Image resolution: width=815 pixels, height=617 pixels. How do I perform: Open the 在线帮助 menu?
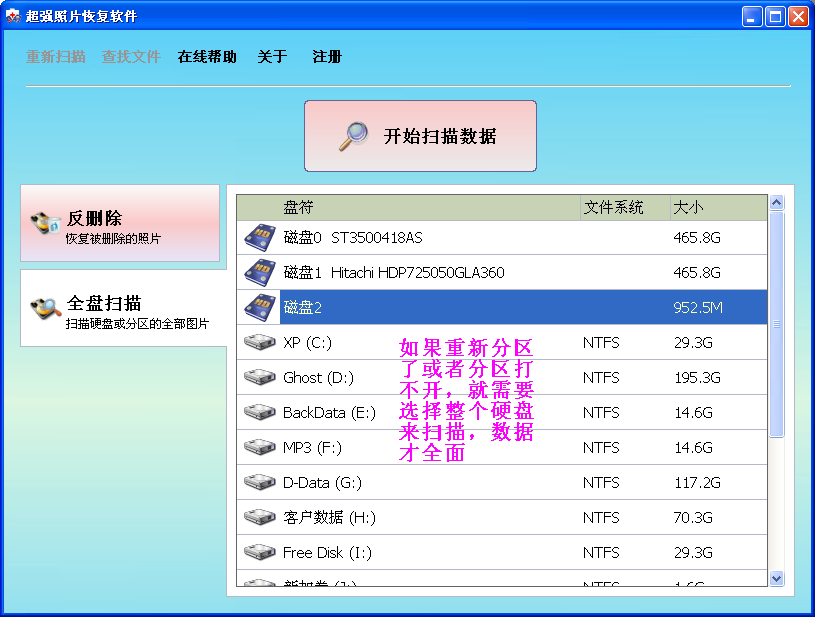[x=207, y=56]
